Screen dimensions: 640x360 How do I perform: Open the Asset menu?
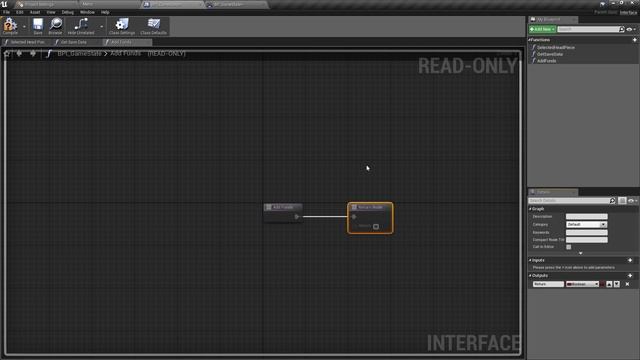click(x=35, y=12)
